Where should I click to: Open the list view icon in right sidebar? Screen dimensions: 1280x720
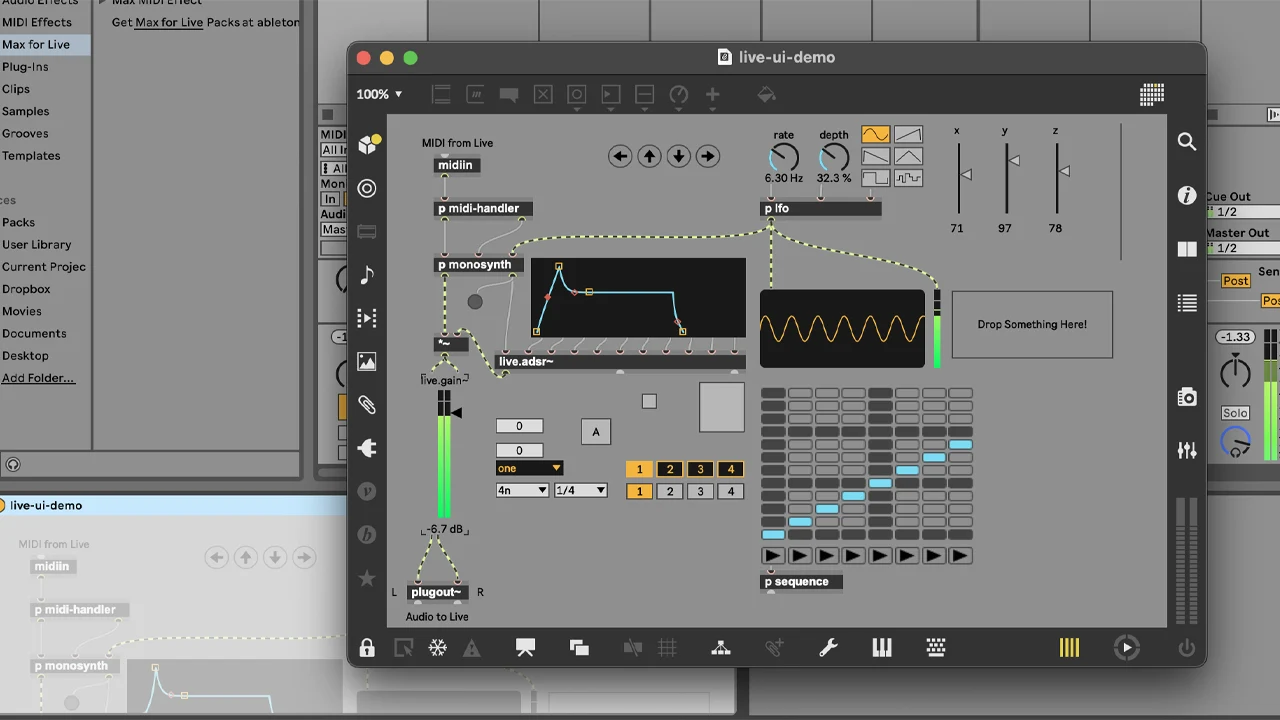click(1187, 303)
